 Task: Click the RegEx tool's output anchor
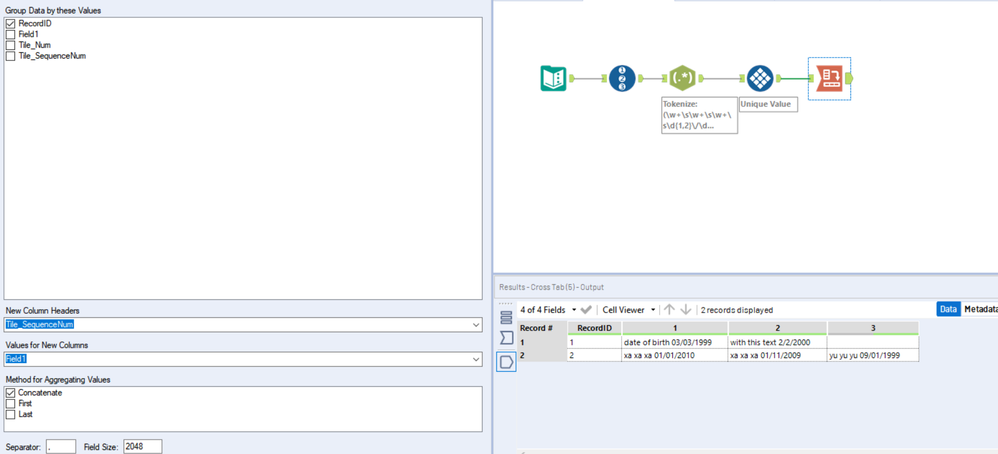click(x=701, y=78)
